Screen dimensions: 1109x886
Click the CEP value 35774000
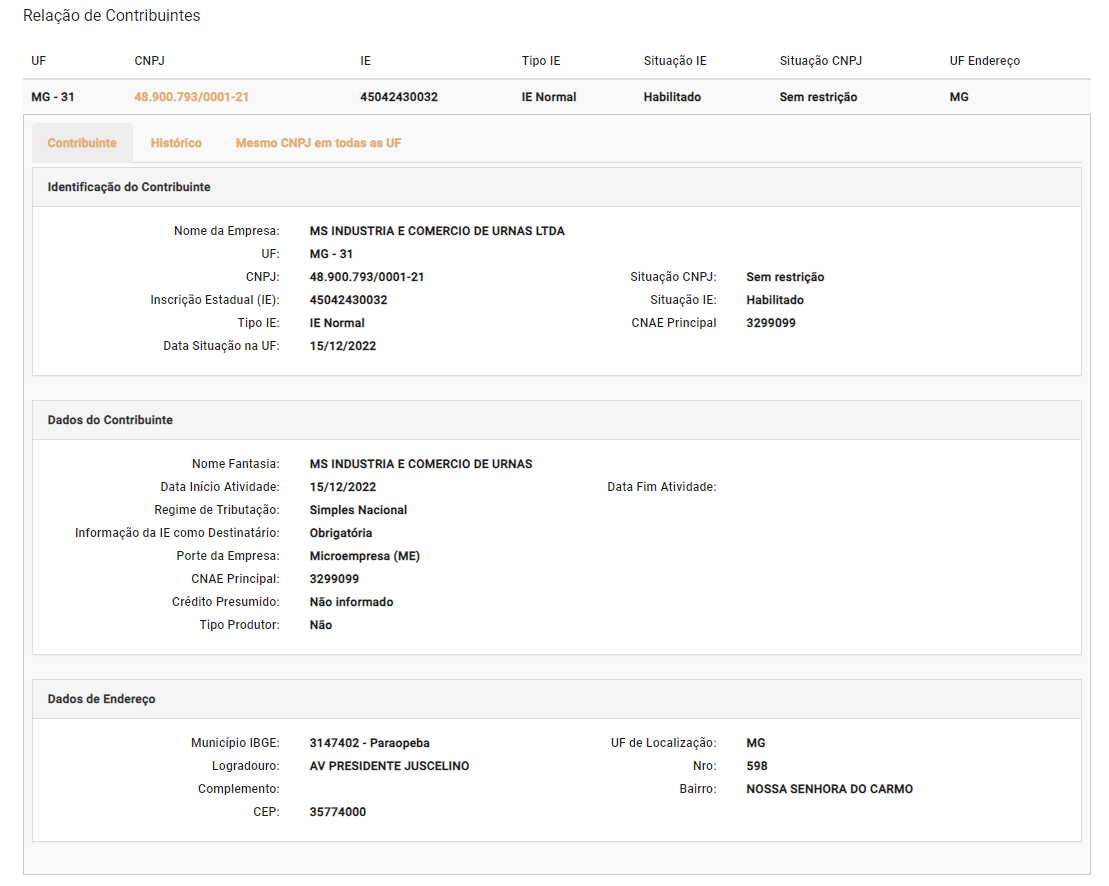coord(338,812)
